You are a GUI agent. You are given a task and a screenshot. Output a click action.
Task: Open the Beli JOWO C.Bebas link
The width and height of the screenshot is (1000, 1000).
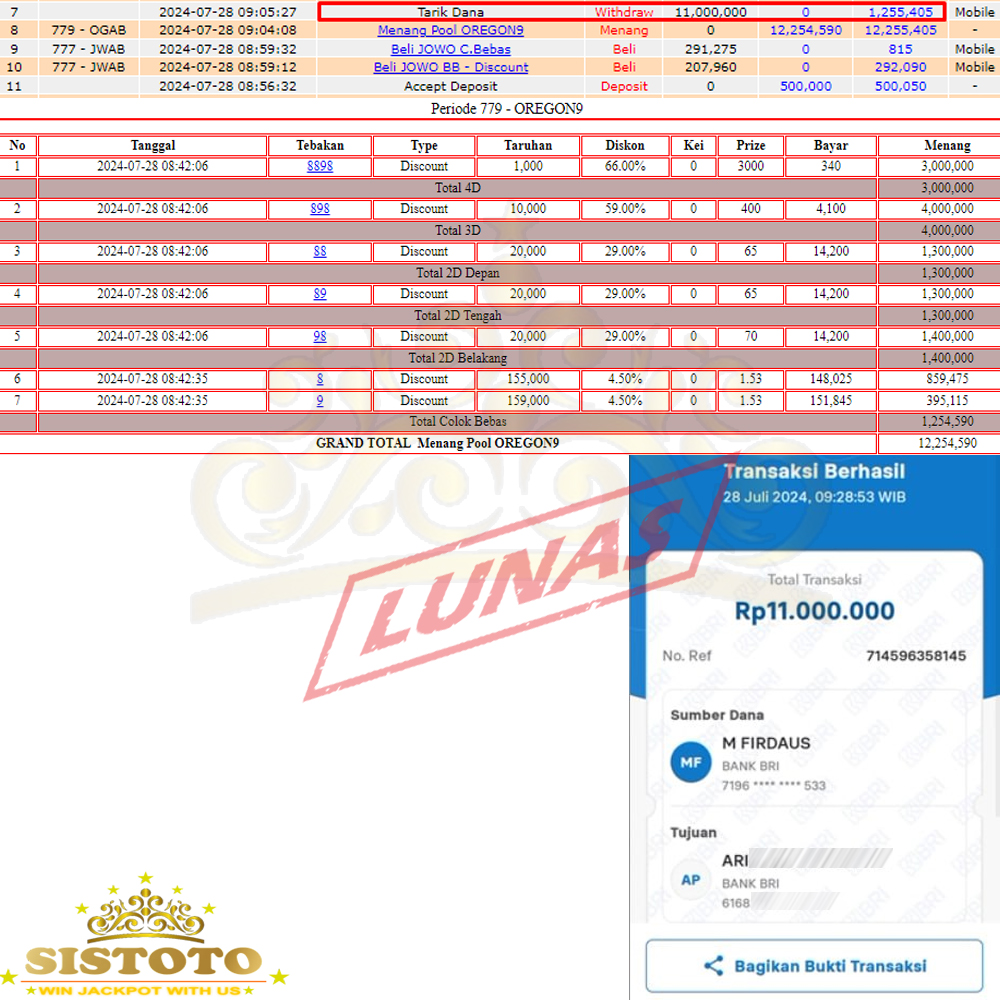point(450,49)
